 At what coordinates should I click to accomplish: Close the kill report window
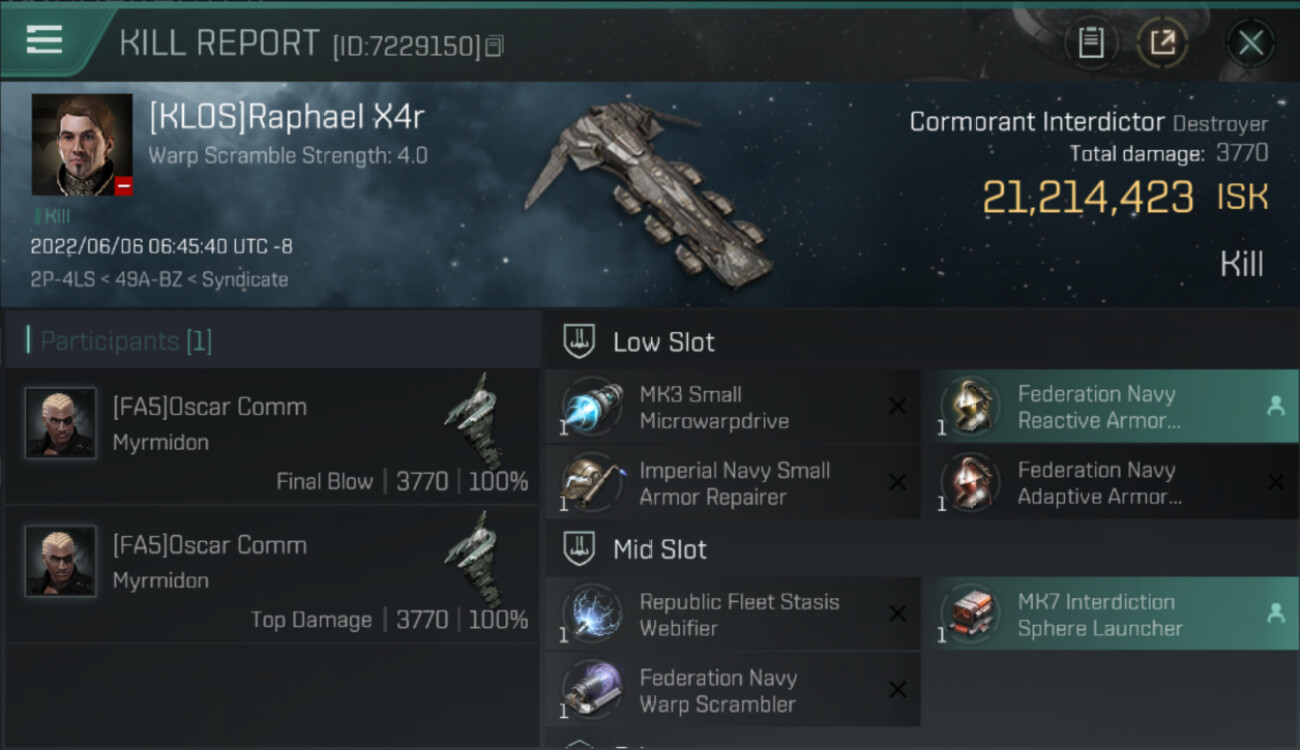coord(1250,43)
